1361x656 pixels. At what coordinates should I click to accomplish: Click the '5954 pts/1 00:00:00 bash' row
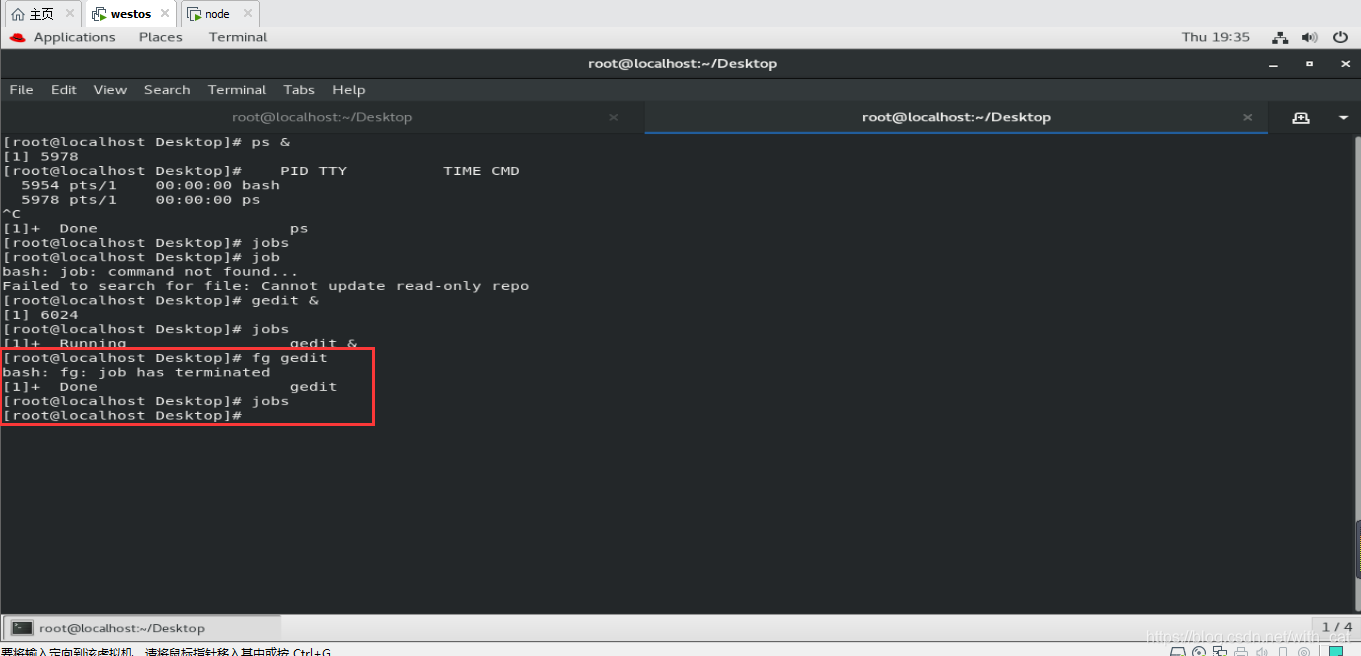point(150,185)
